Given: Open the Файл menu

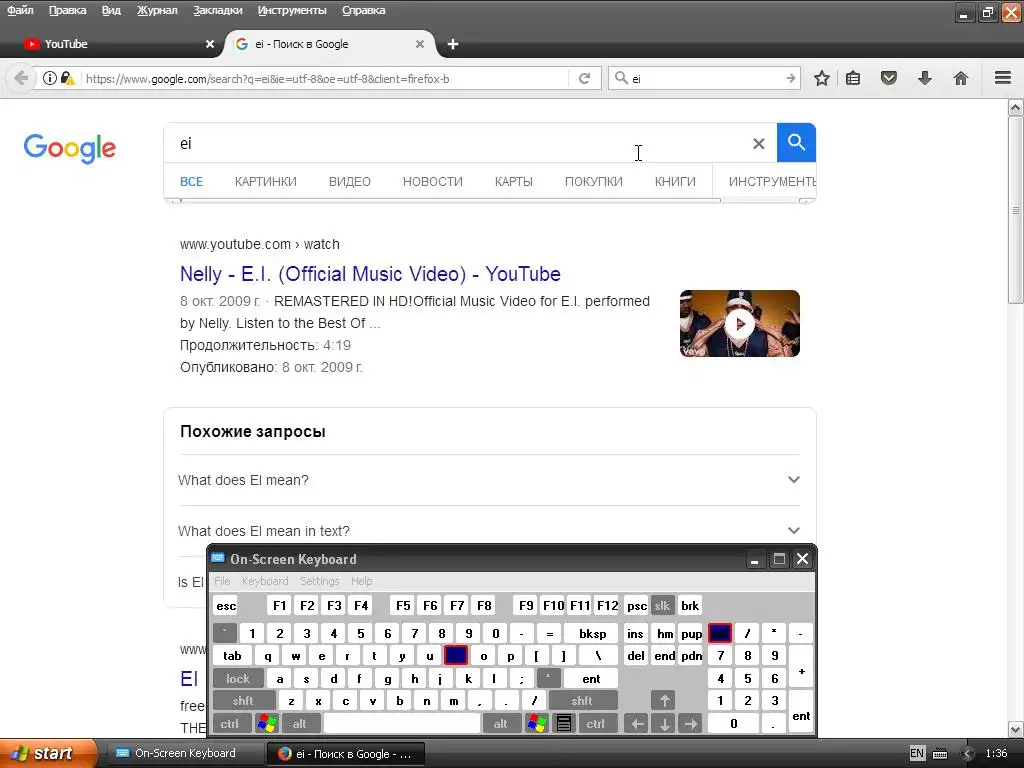Looking at the screenshot, I should (20, 10).
